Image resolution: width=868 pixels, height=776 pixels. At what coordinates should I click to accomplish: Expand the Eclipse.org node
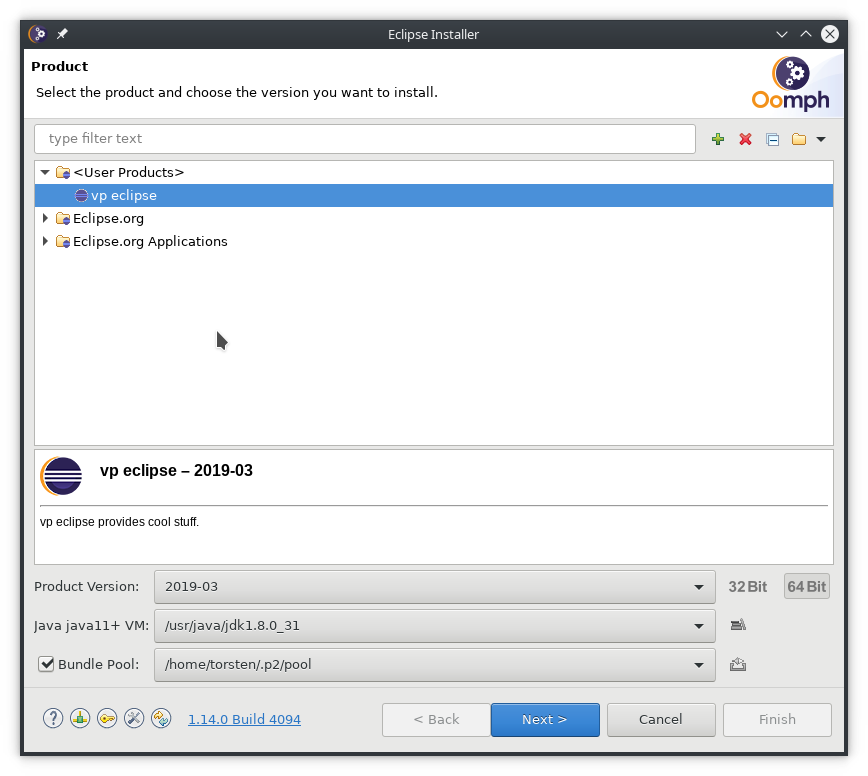[44, 218]
